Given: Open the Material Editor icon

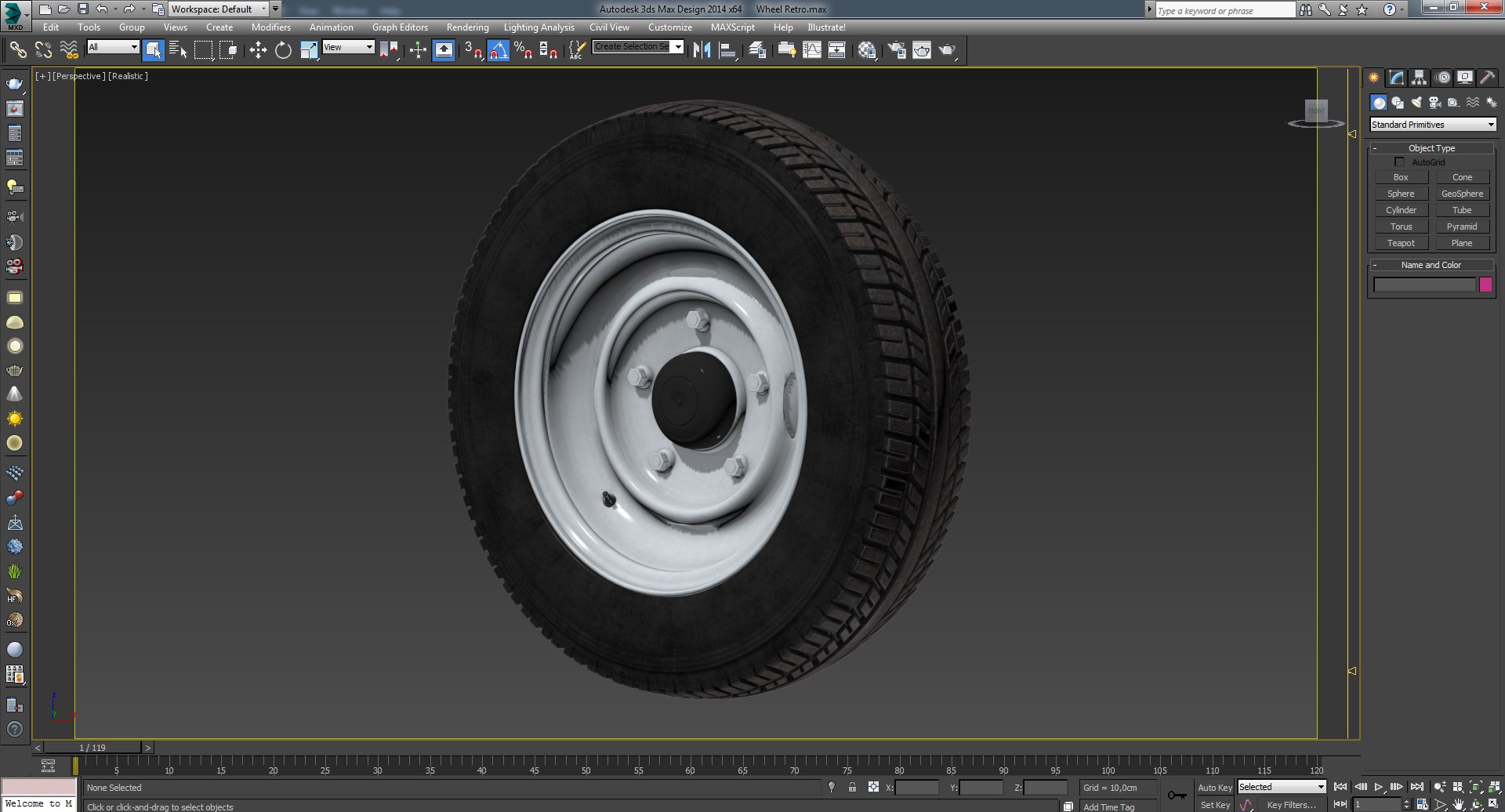Looking at the screenshot, I should tap(867, 50).
